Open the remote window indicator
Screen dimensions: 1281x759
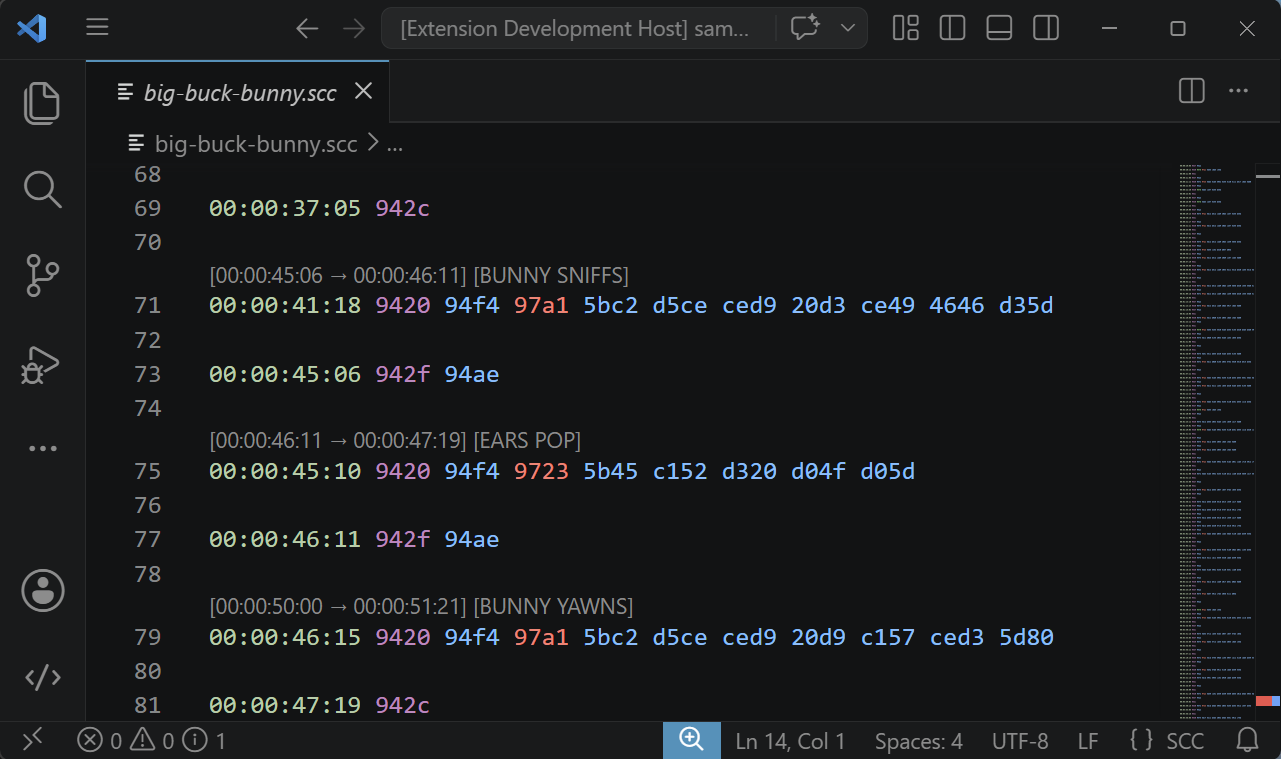[x=32, y=740]
